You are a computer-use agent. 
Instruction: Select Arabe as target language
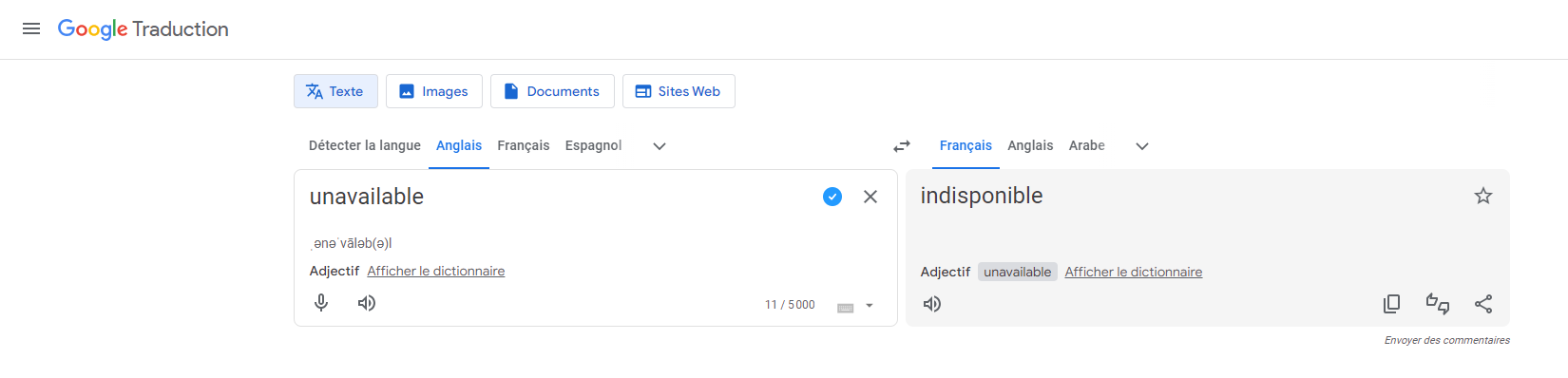point(1086,145)
